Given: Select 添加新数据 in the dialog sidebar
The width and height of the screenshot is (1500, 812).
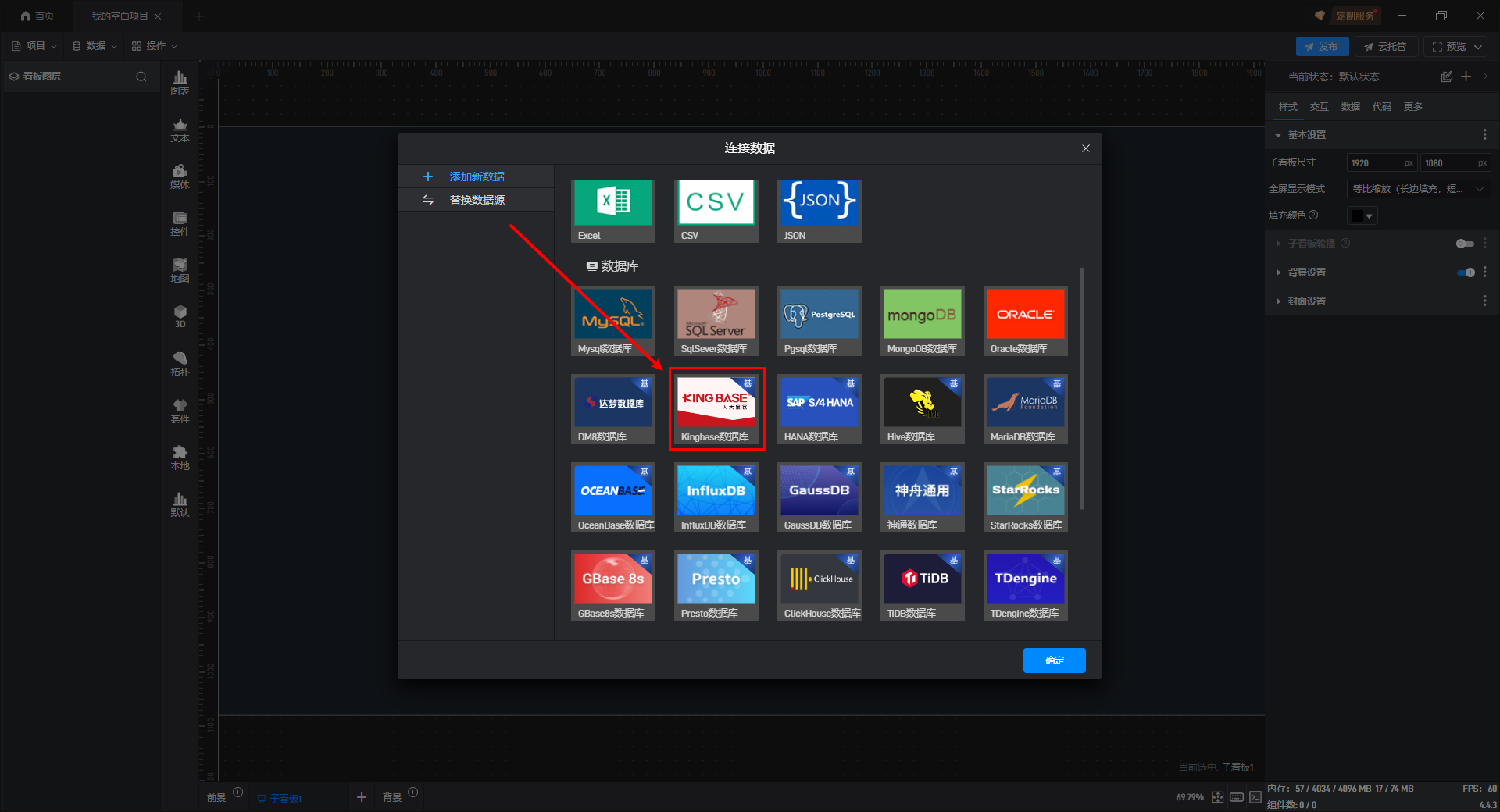Looking at the screenshot, I should pos(477,176).
